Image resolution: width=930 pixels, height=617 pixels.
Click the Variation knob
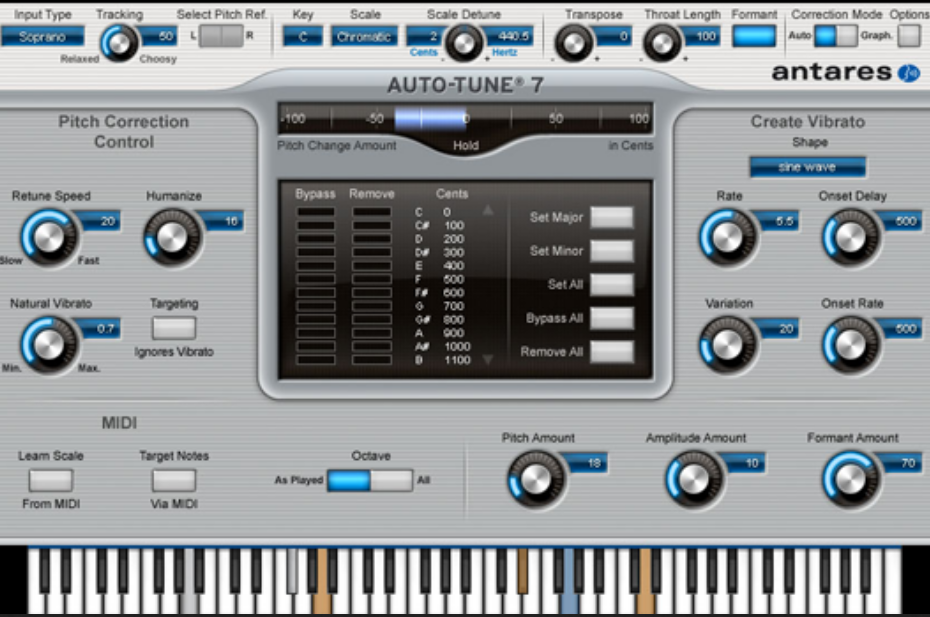(728, 345)
